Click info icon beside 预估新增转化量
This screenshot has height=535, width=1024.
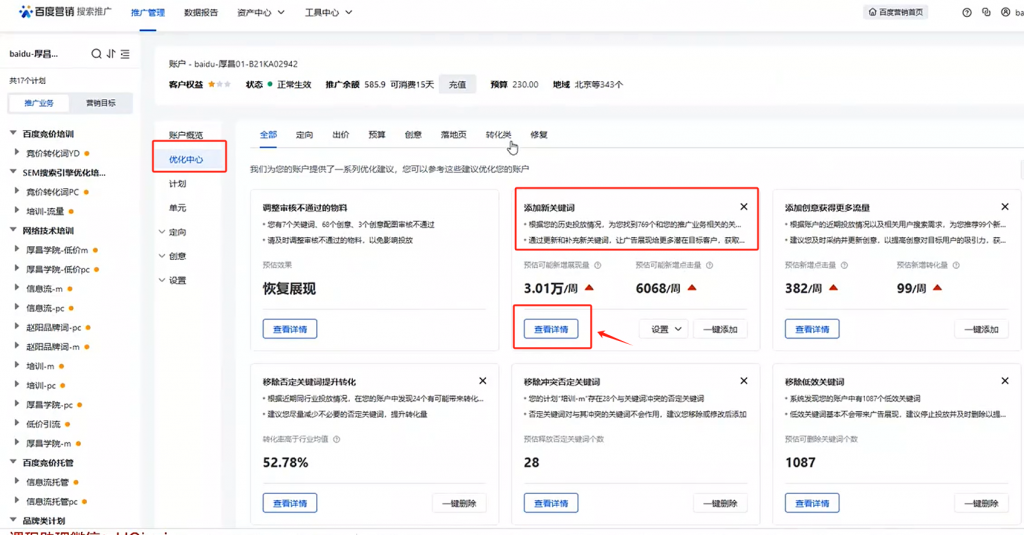coord(956,265)
